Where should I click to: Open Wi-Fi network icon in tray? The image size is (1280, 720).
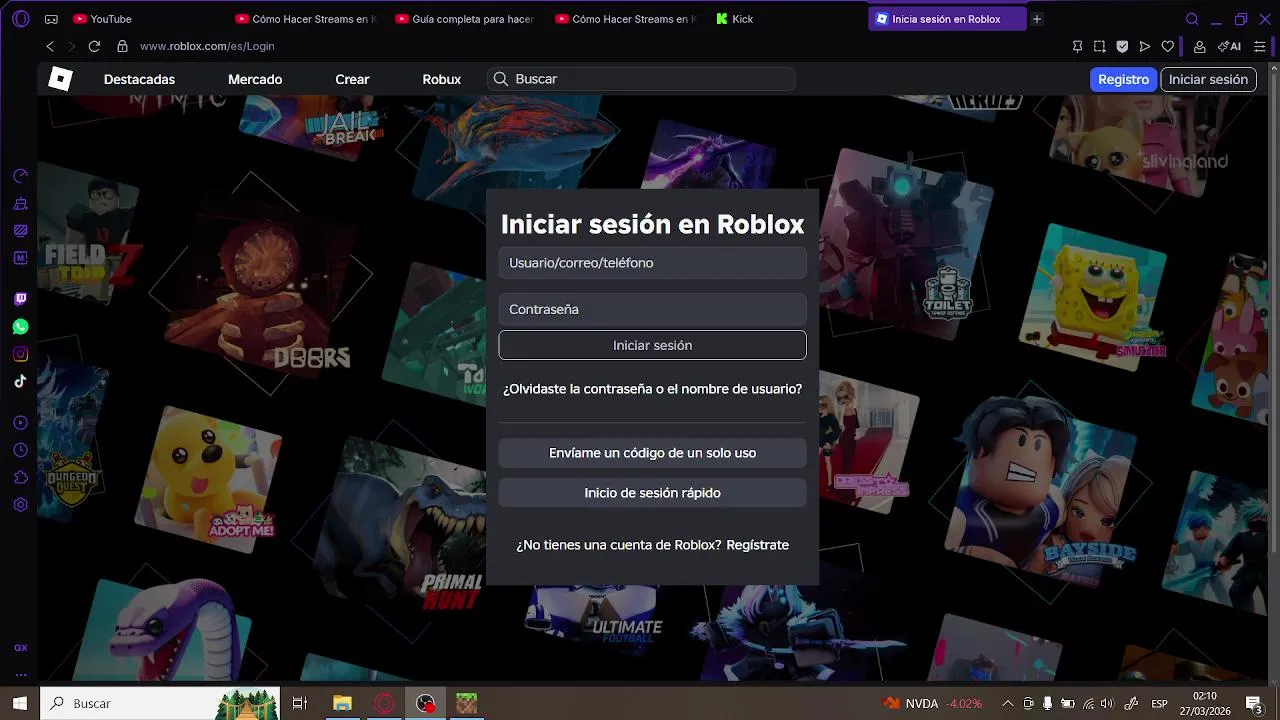coord(1089,703)
